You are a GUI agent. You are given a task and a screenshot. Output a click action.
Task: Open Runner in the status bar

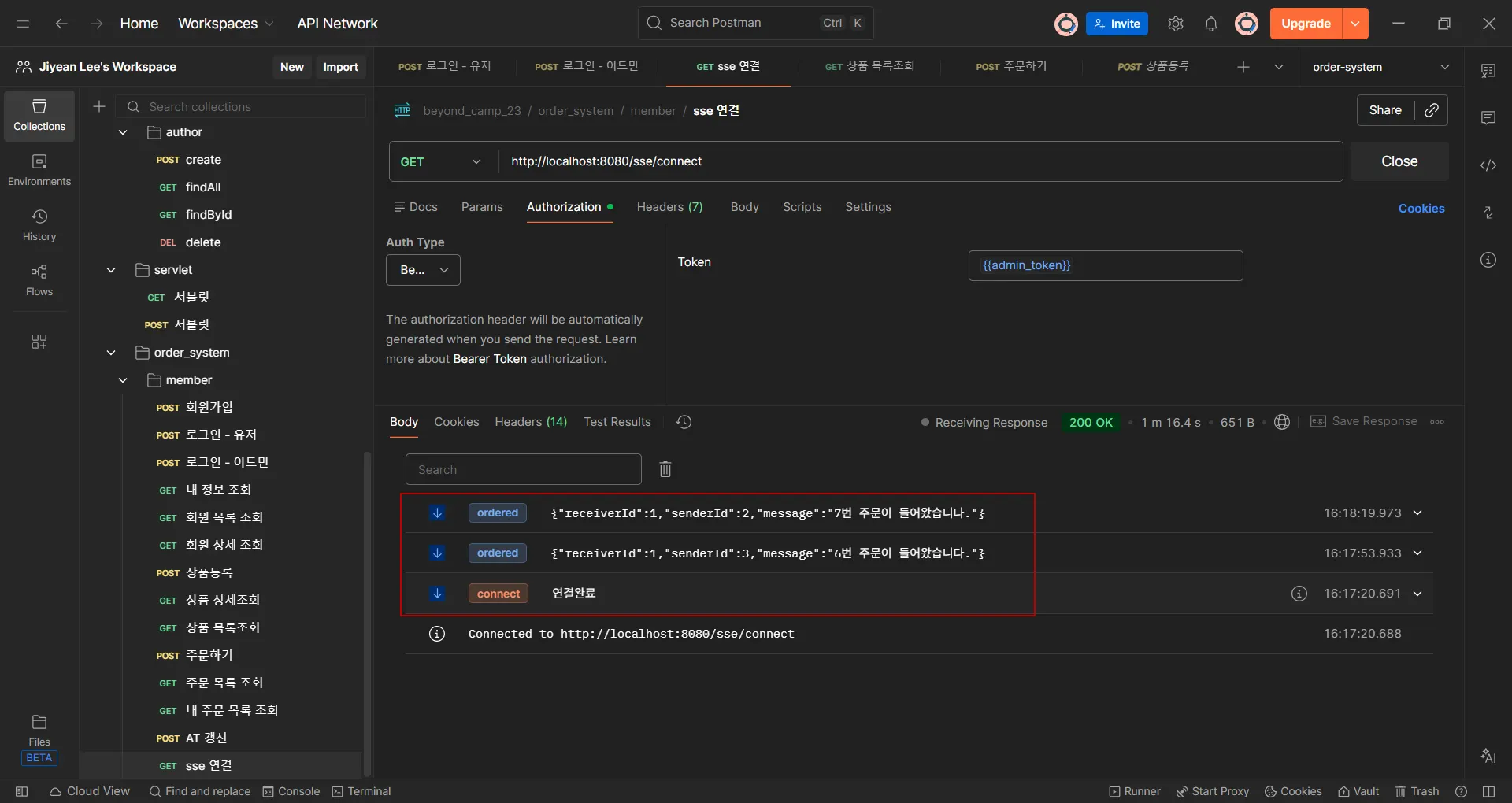1135,791
